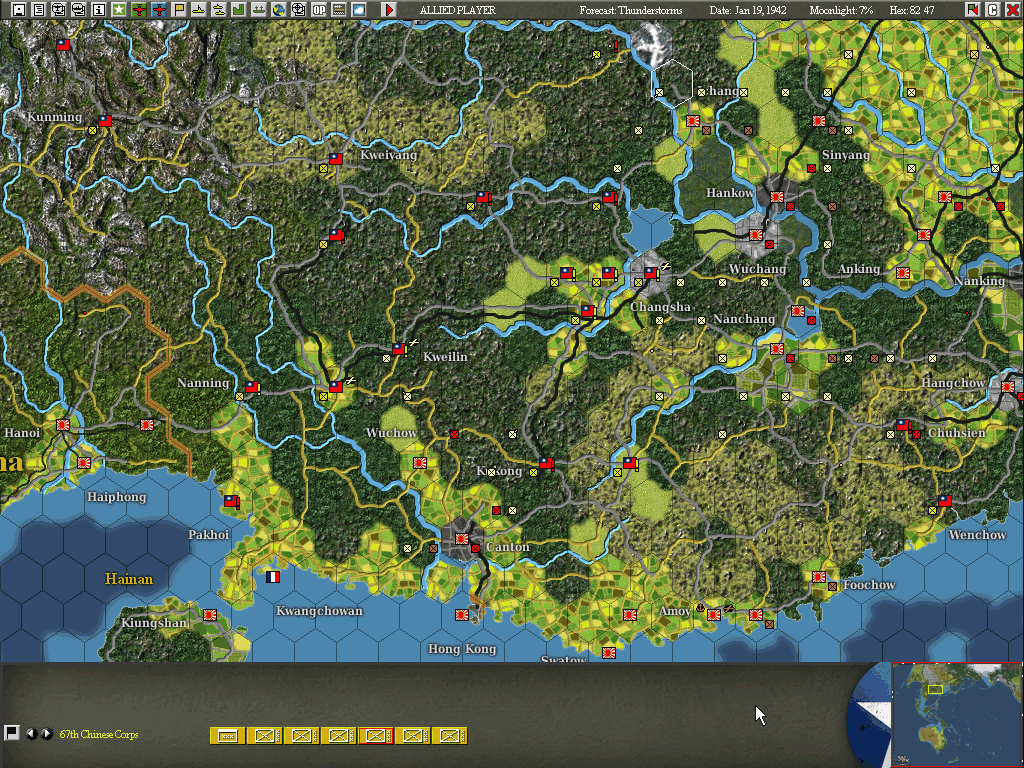Click the Japanese flag at Swatow
The width and height of the screenshot is (1024, 768).
609,652
